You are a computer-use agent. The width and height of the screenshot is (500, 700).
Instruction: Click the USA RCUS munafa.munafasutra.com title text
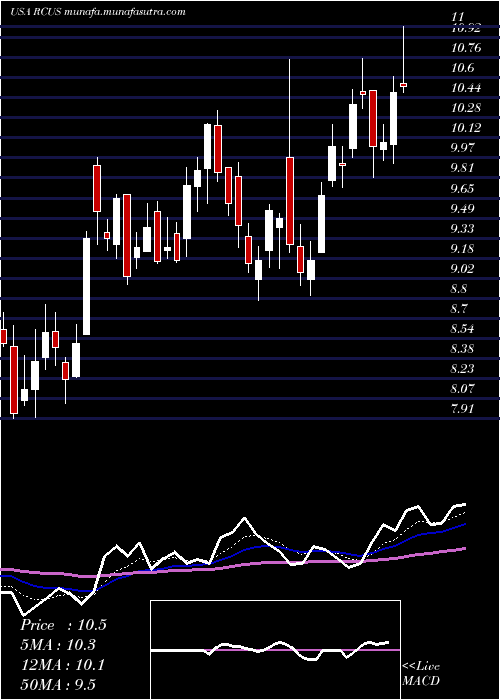(98, 12)
